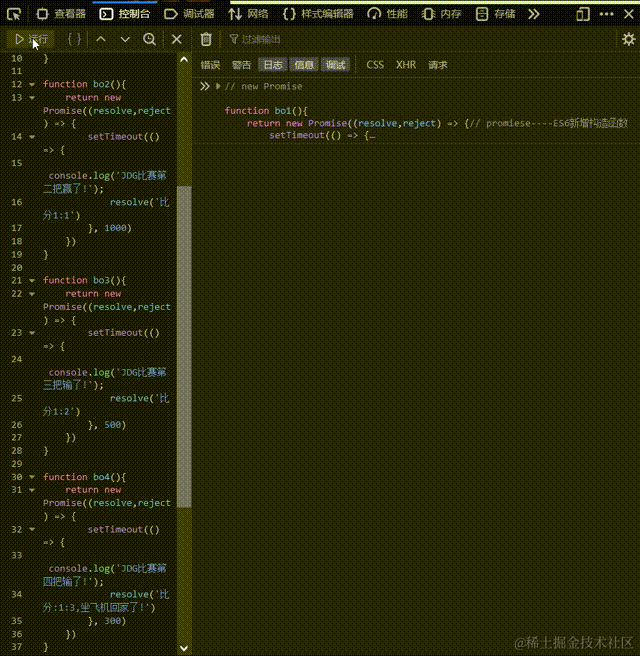Click the 1000 timeout value on line 17
Screen dimensions: 640x656
coord(115,228)
